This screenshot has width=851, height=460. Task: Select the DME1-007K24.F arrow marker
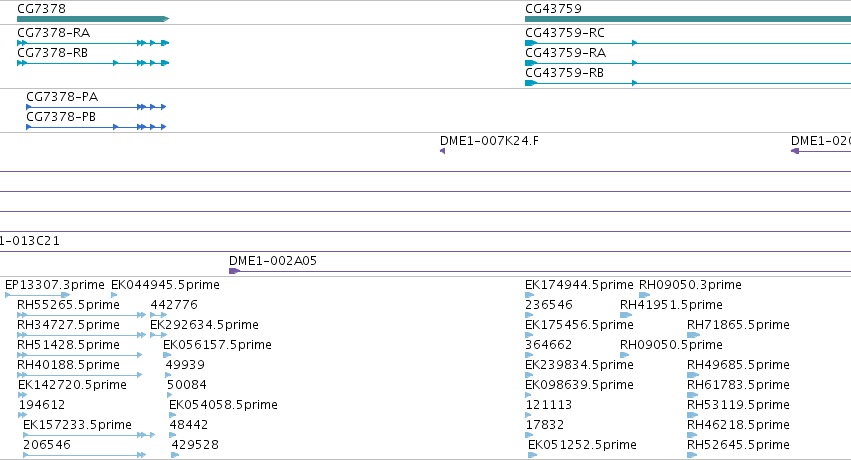tap(442, 151)
